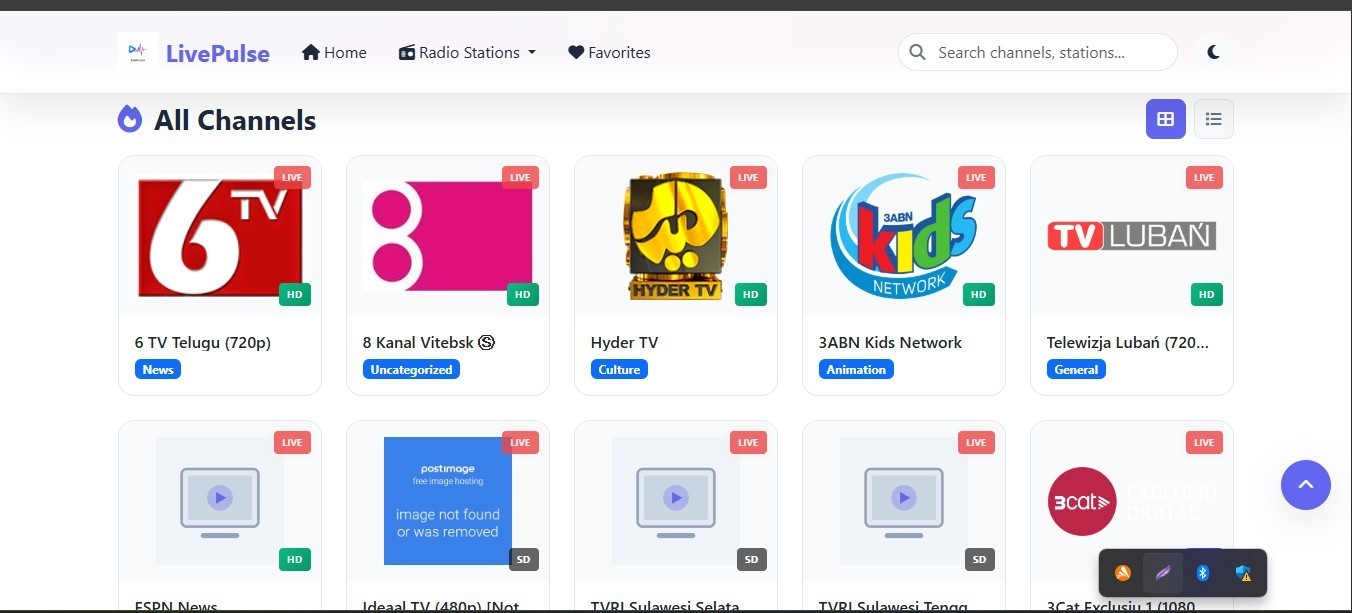Click the LIVE badge on 6 TV Telugu

point(292,177)
